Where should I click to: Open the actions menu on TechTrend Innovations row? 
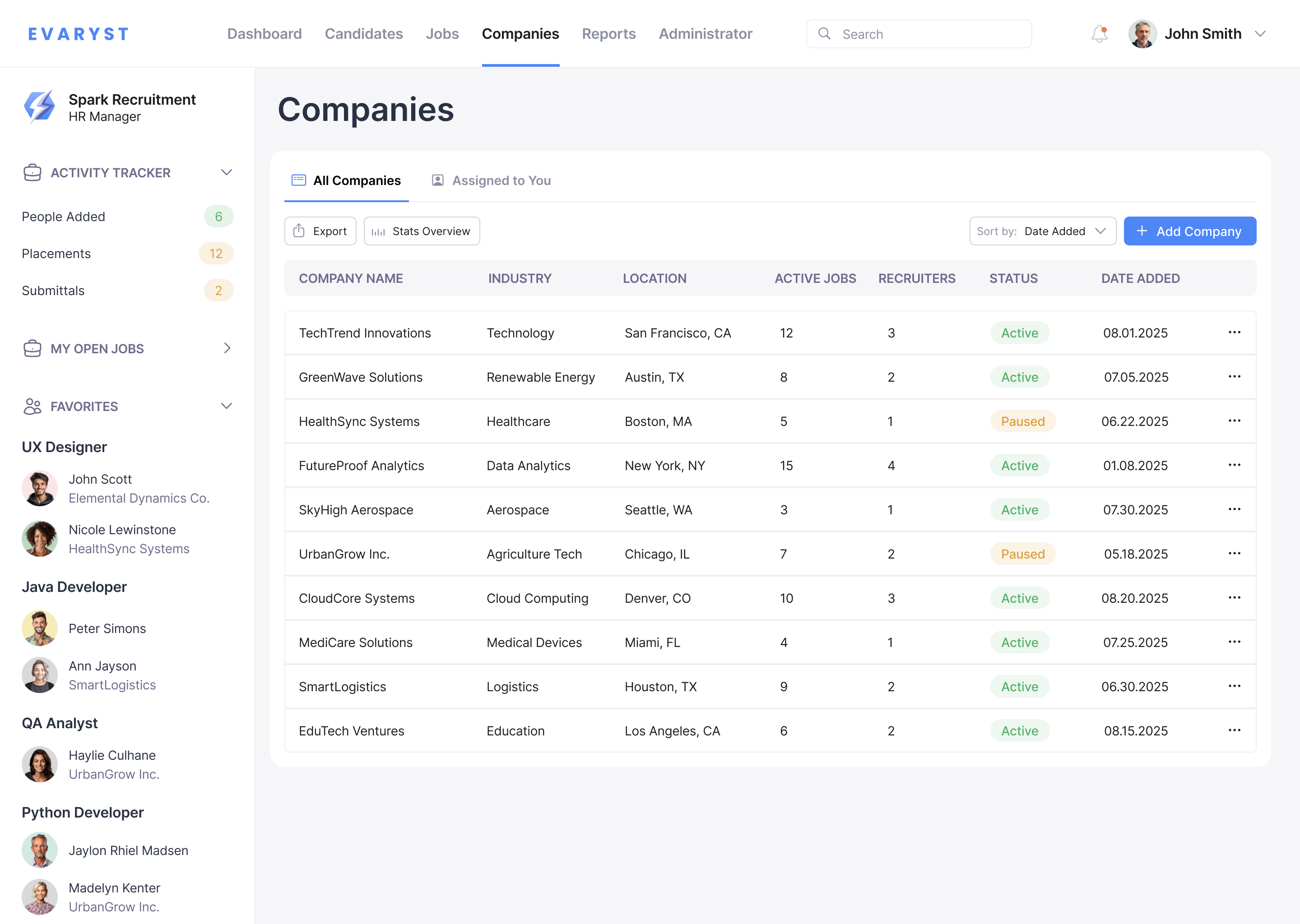pos(1235,332)
